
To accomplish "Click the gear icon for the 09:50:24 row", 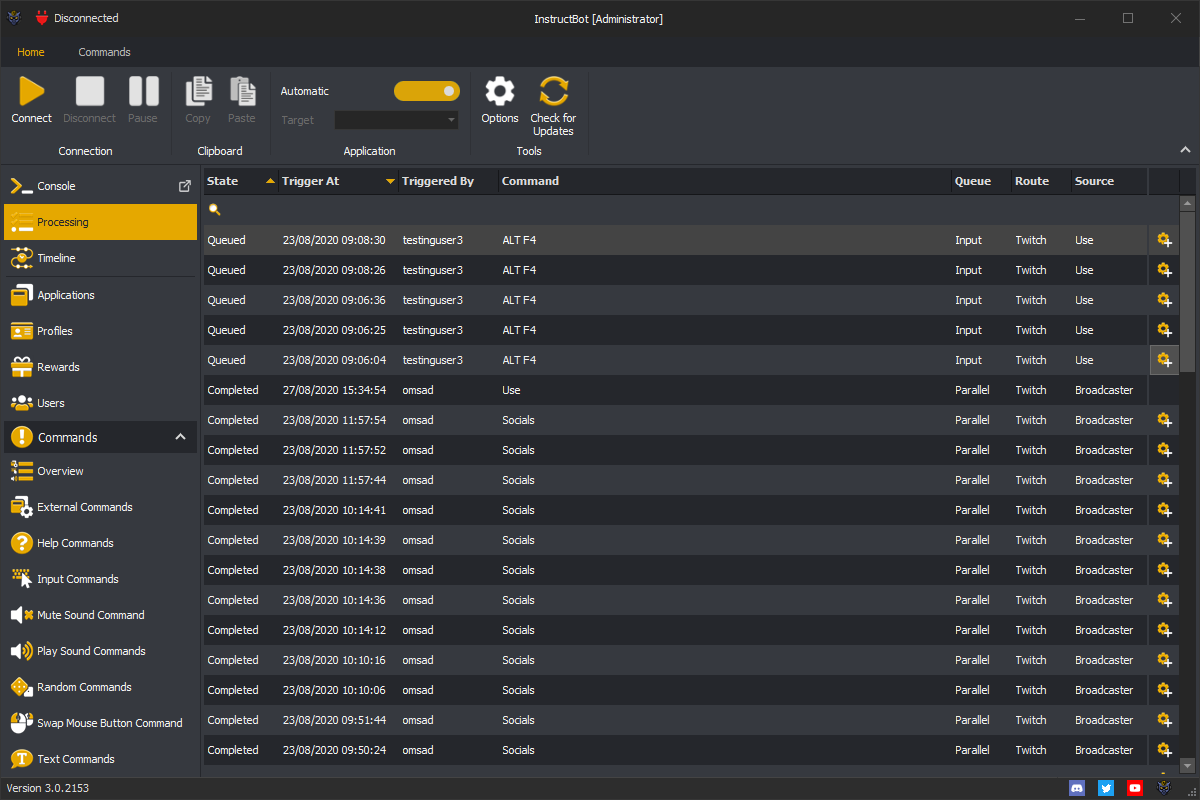I will (x=1164, y=750).
